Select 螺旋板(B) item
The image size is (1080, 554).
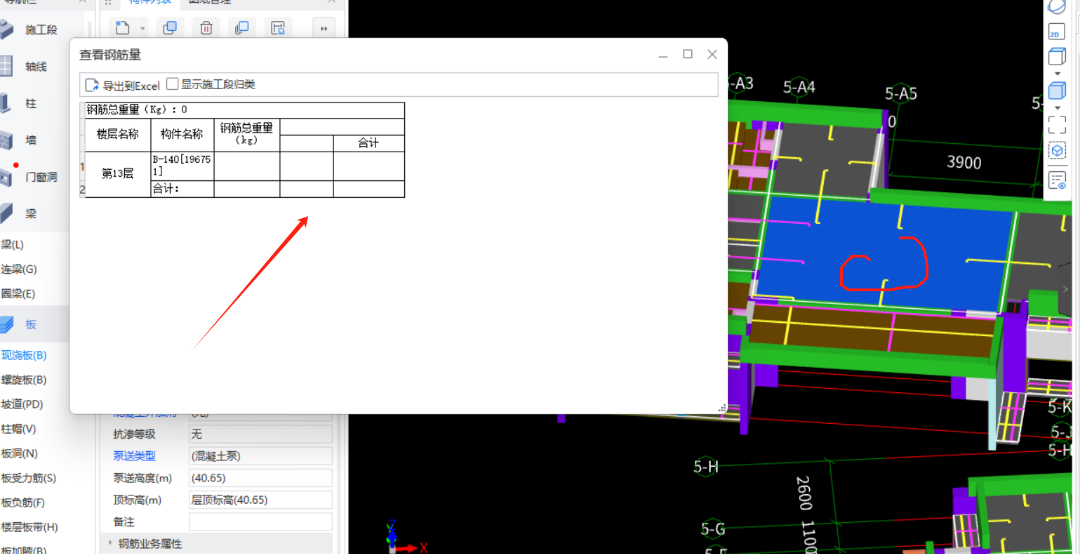click(x=24, y=380)
